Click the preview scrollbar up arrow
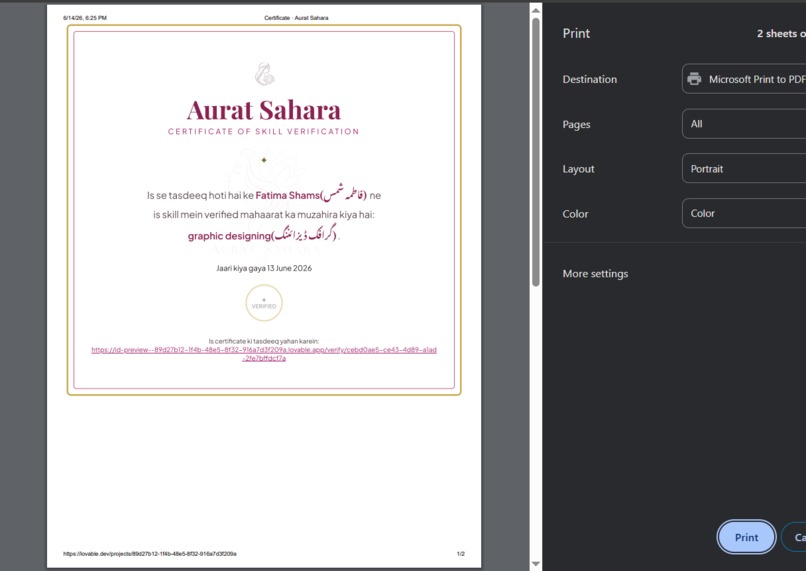This screenshot has height=571, width=806. click(536, 10)
